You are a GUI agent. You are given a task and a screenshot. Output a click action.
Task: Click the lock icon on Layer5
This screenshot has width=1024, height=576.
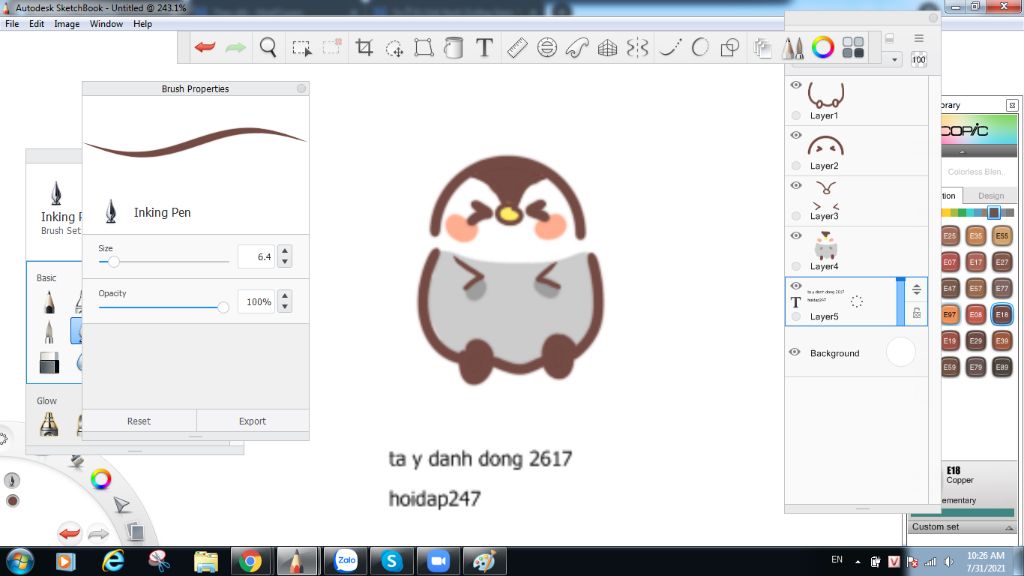tap(917, 313)
